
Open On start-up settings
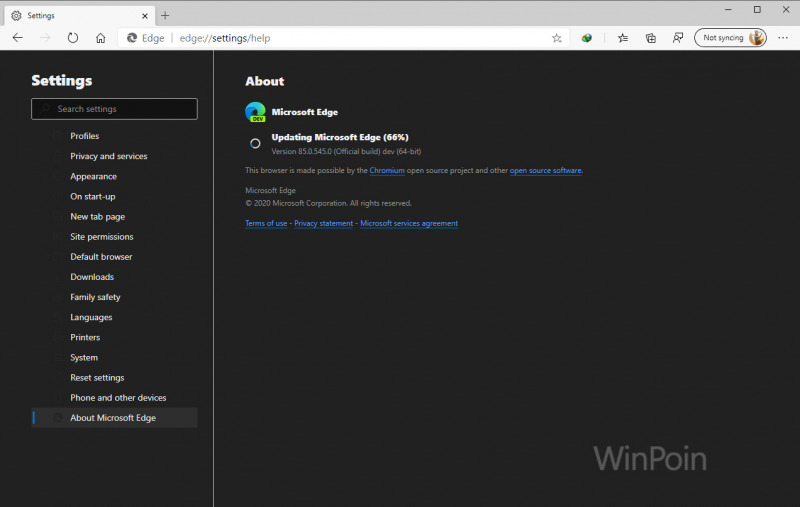click(x=93, y=196)
